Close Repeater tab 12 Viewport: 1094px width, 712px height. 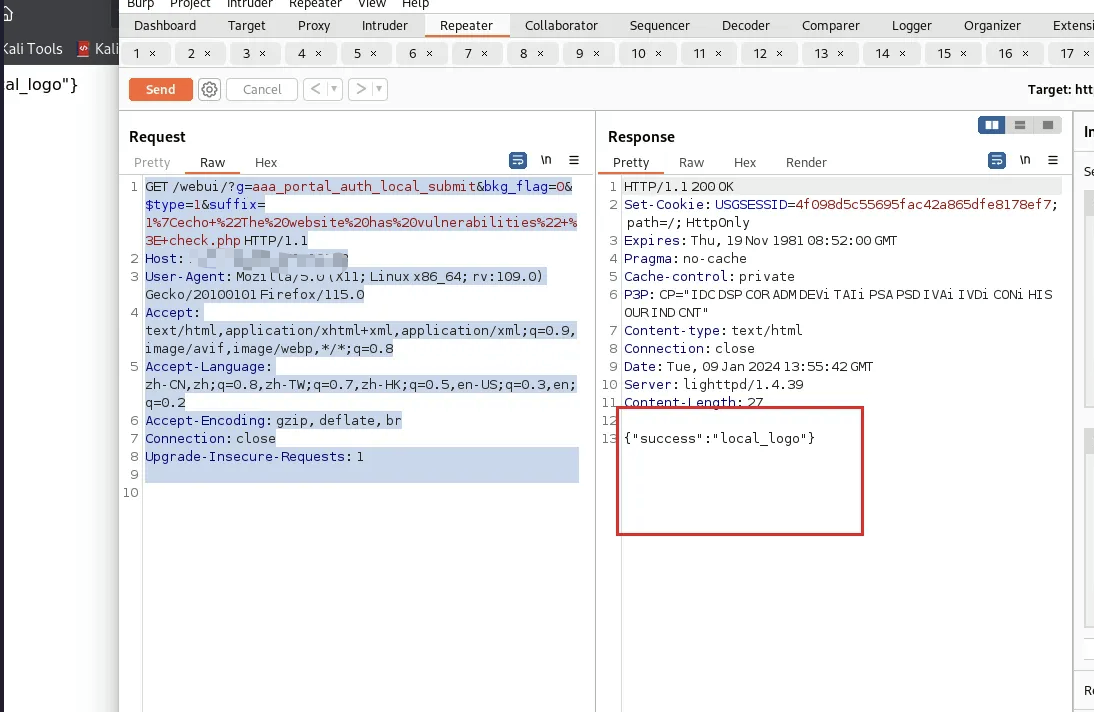pyautogui.click(x=779, y=53)
